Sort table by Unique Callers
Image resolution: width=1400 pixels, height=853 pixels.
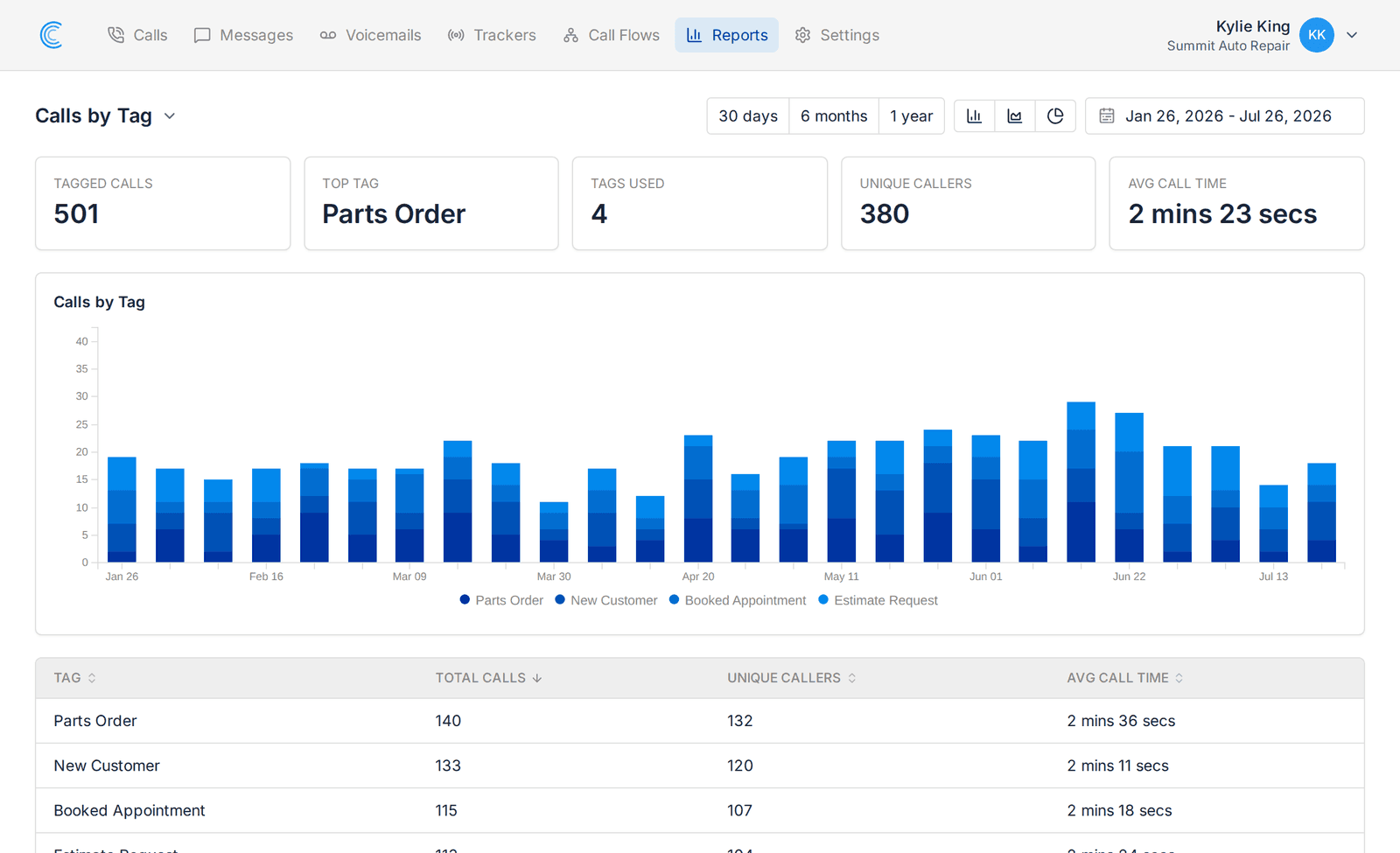click(x=792, y=678)
